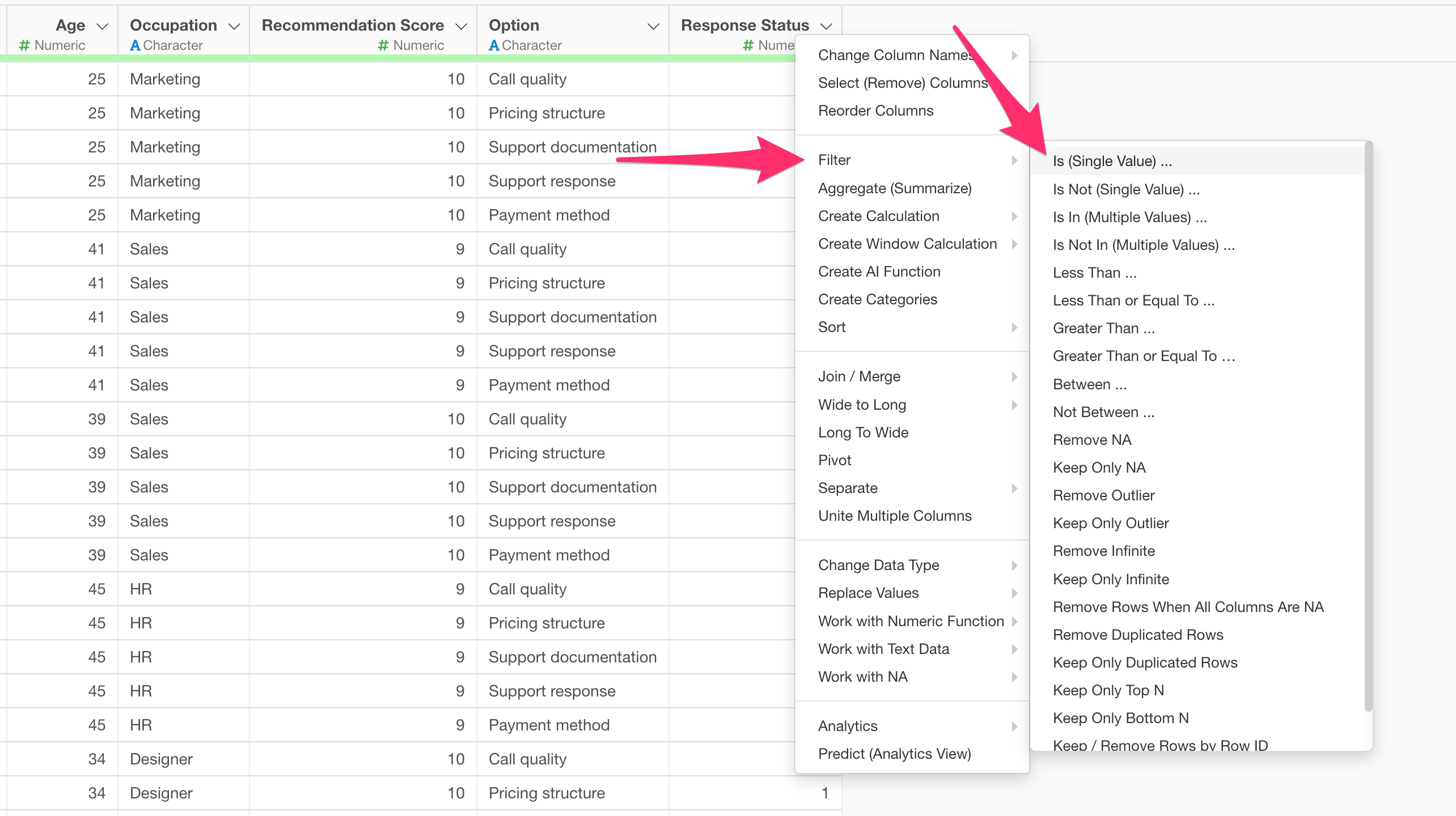1456x816 pixels.
Task: Expand the Recommendation Score column menu
Action: [462, 26]
